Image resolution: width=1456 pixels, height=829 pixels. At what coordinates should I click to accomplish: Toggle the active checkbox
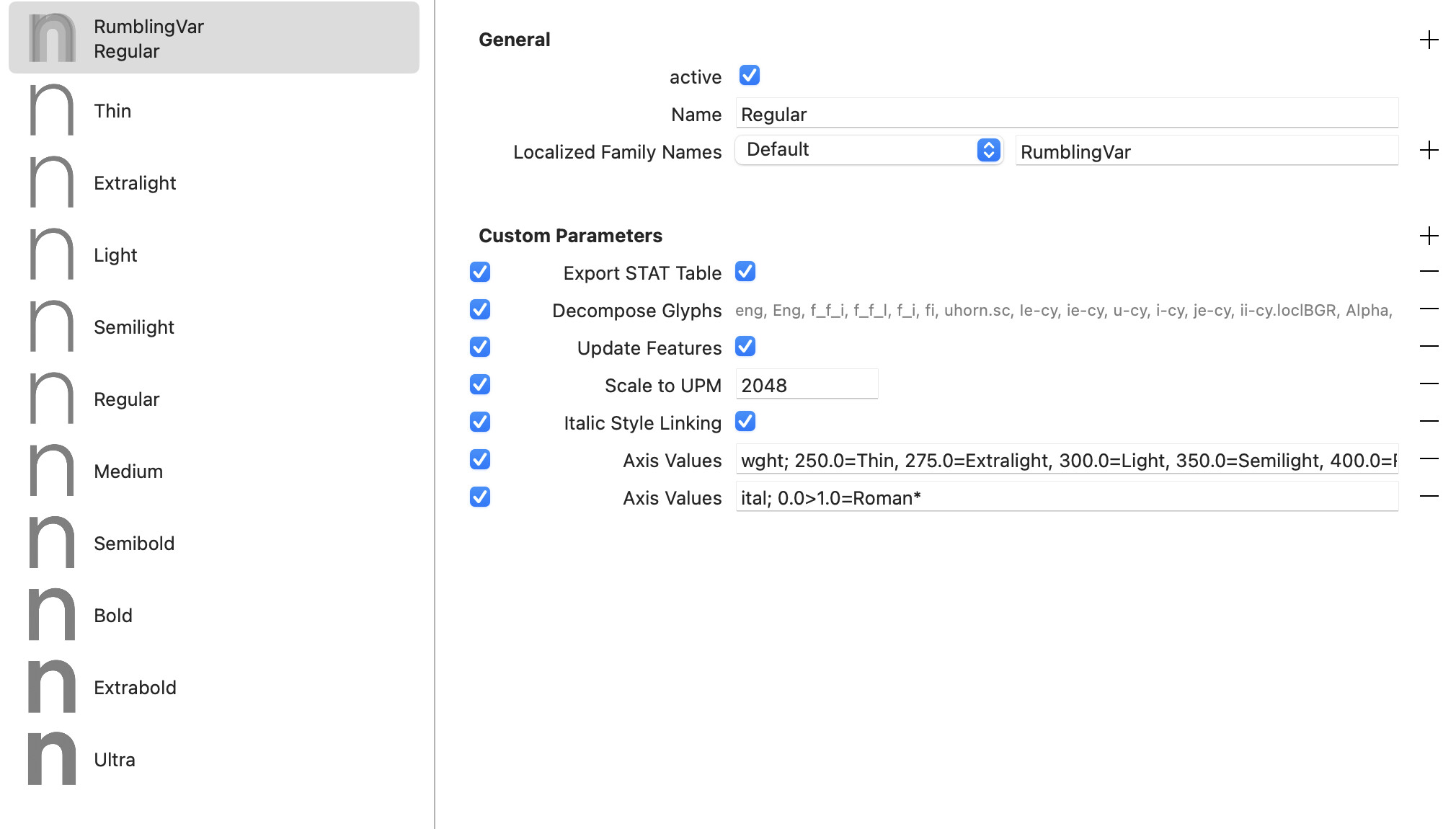tap(749, 76)
